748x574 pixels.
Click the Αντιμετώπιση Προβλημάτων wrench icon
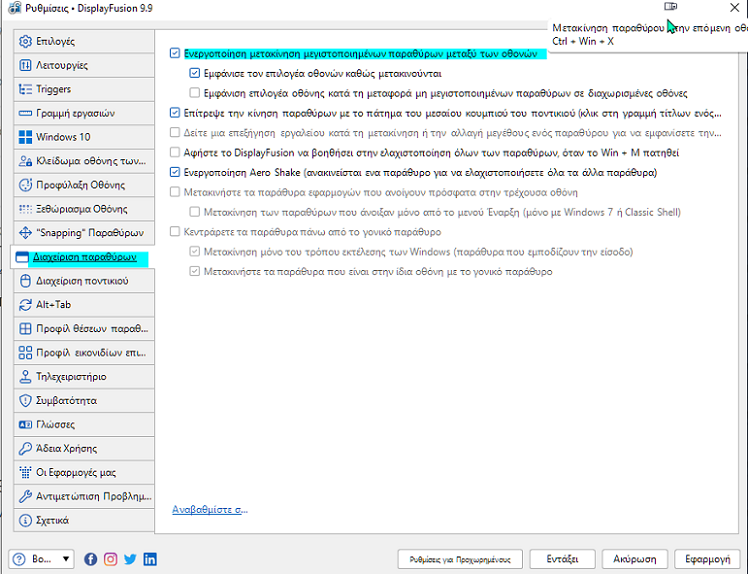[25, 496]
